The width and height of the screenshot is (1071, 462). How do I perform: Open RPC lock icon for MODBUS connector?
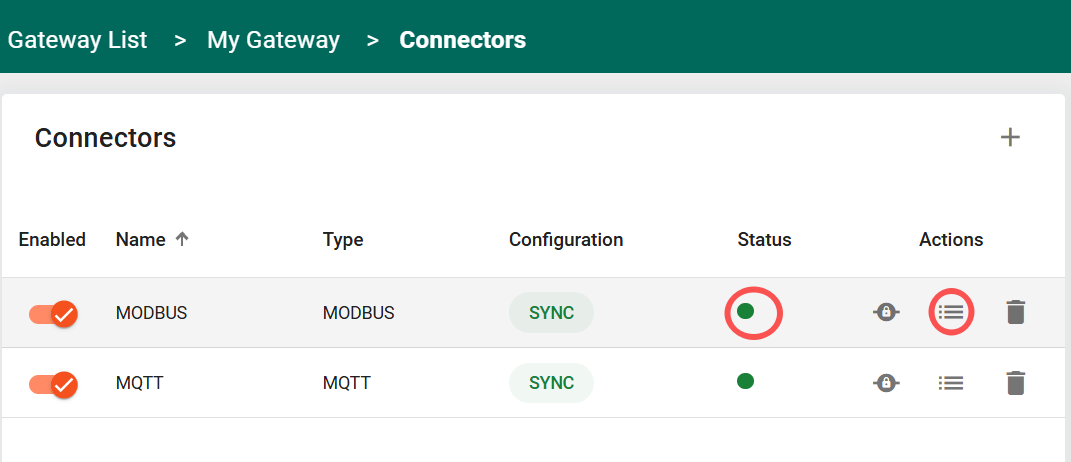(885, 312)
